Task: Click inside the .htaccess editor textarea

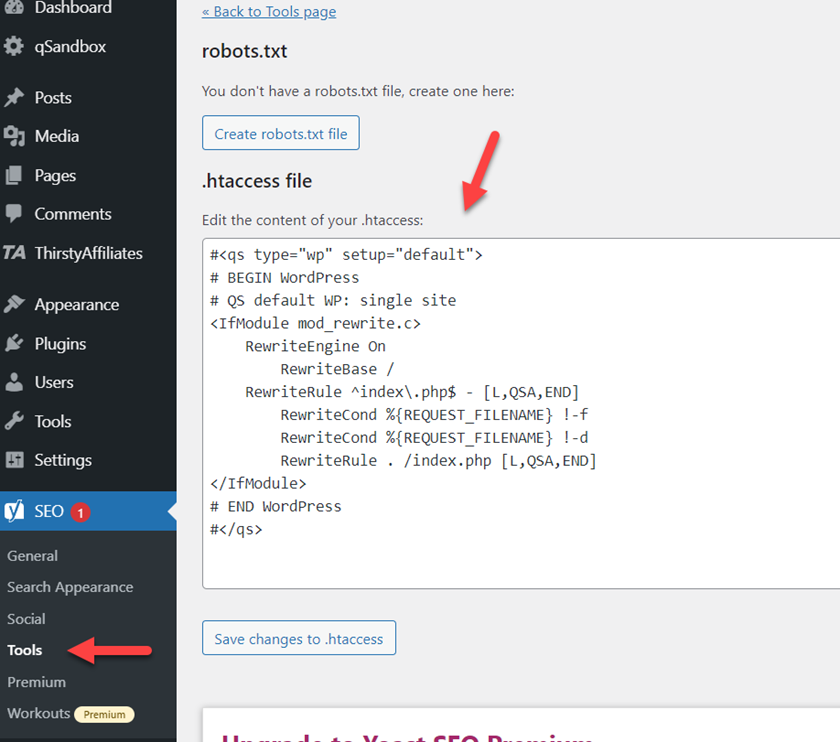Action: pyautogui.click(x=521, y=414)
